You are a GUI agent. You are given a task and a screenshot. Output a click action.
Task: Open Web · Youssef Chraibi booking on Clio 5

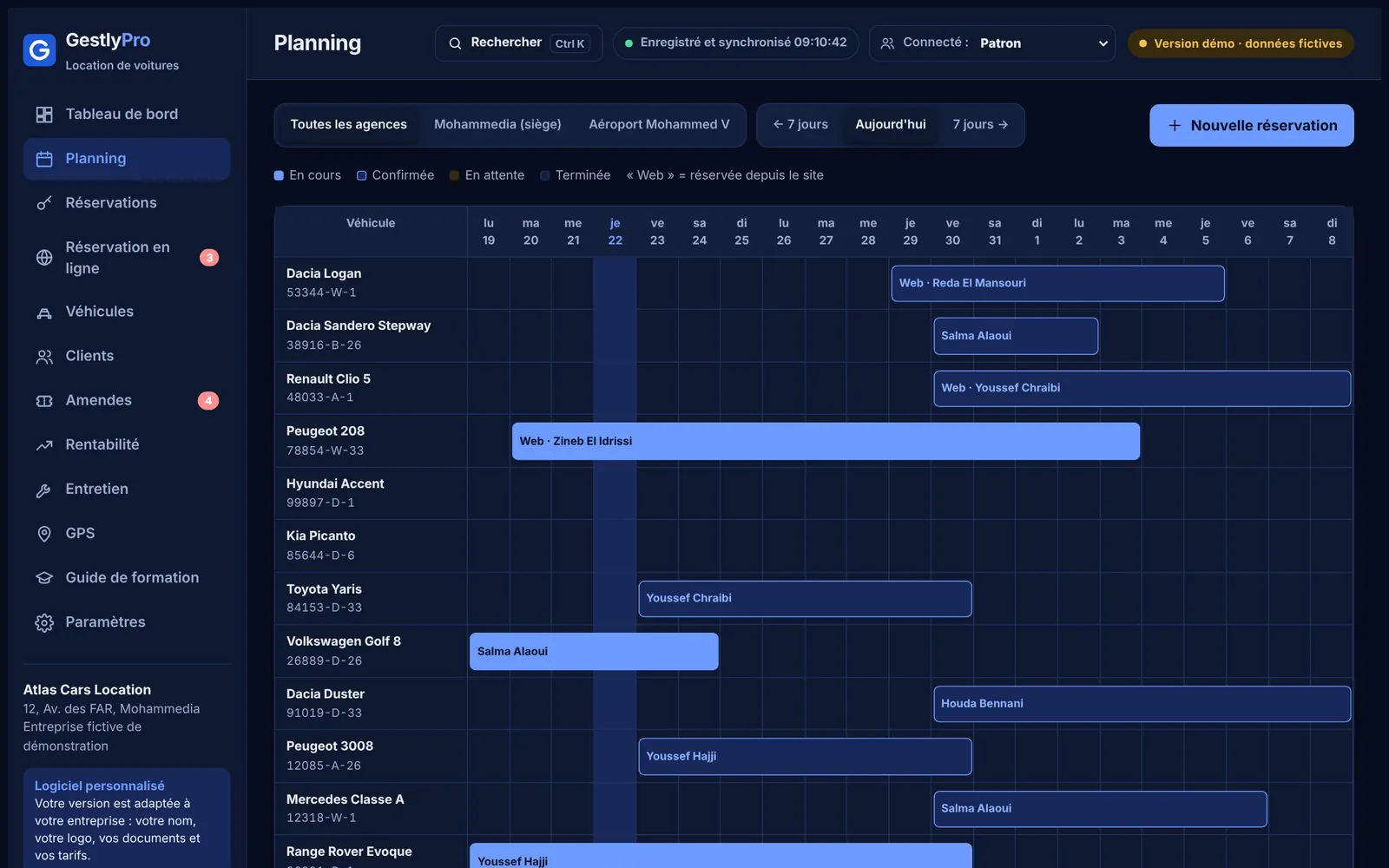(x=1142, y=389)
